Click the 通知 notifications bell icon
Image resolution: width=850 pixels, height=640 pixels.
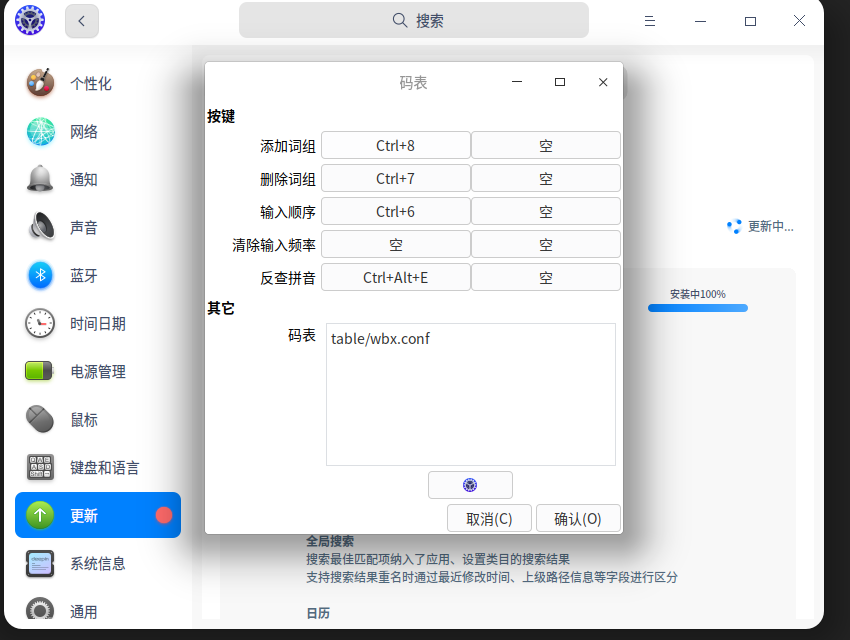[39, 179]
